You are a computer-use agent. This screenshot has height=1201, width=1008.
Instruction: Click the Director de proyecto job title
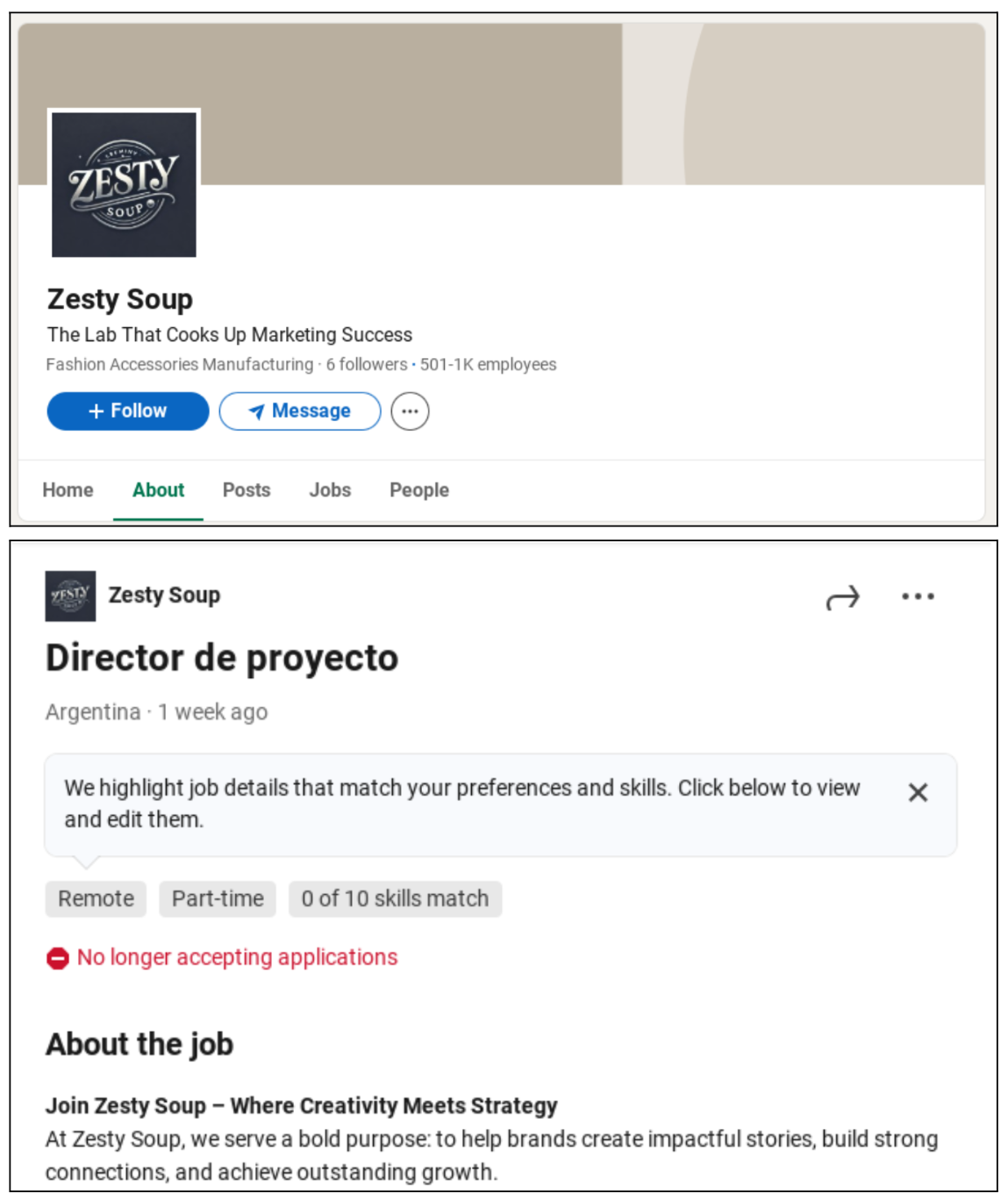[x=222, y=656]
